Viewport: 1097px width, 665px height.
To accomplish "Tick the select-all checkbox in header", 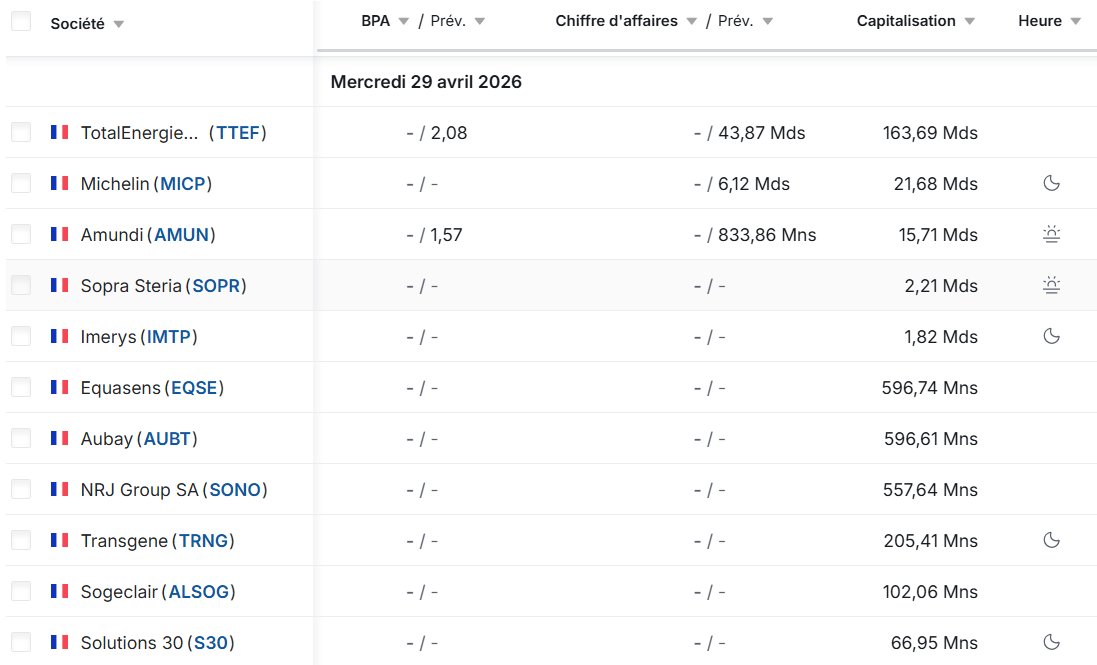I will (21, 21).
